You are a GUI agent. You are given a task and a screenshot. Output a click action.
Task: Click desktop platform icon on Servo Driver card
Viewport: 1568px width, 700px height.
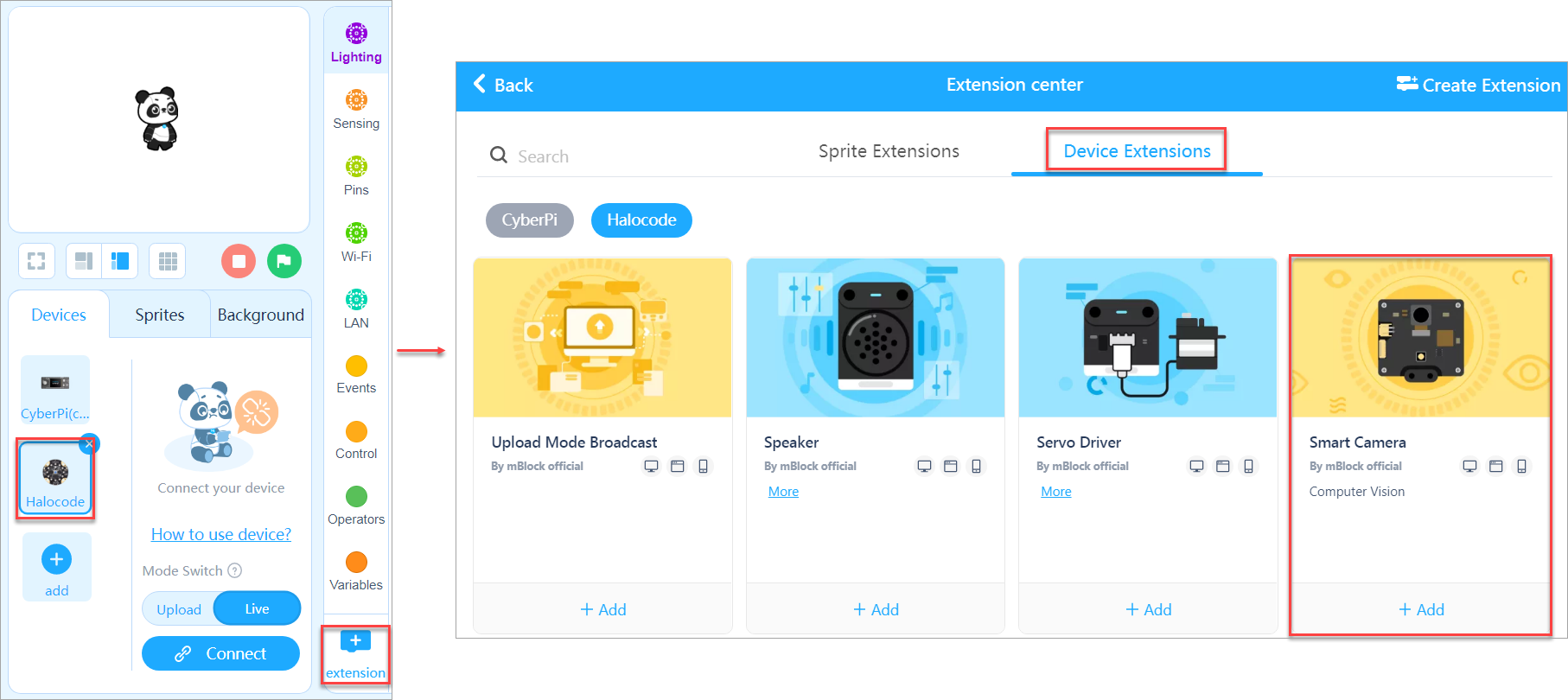click(1196, 467)
